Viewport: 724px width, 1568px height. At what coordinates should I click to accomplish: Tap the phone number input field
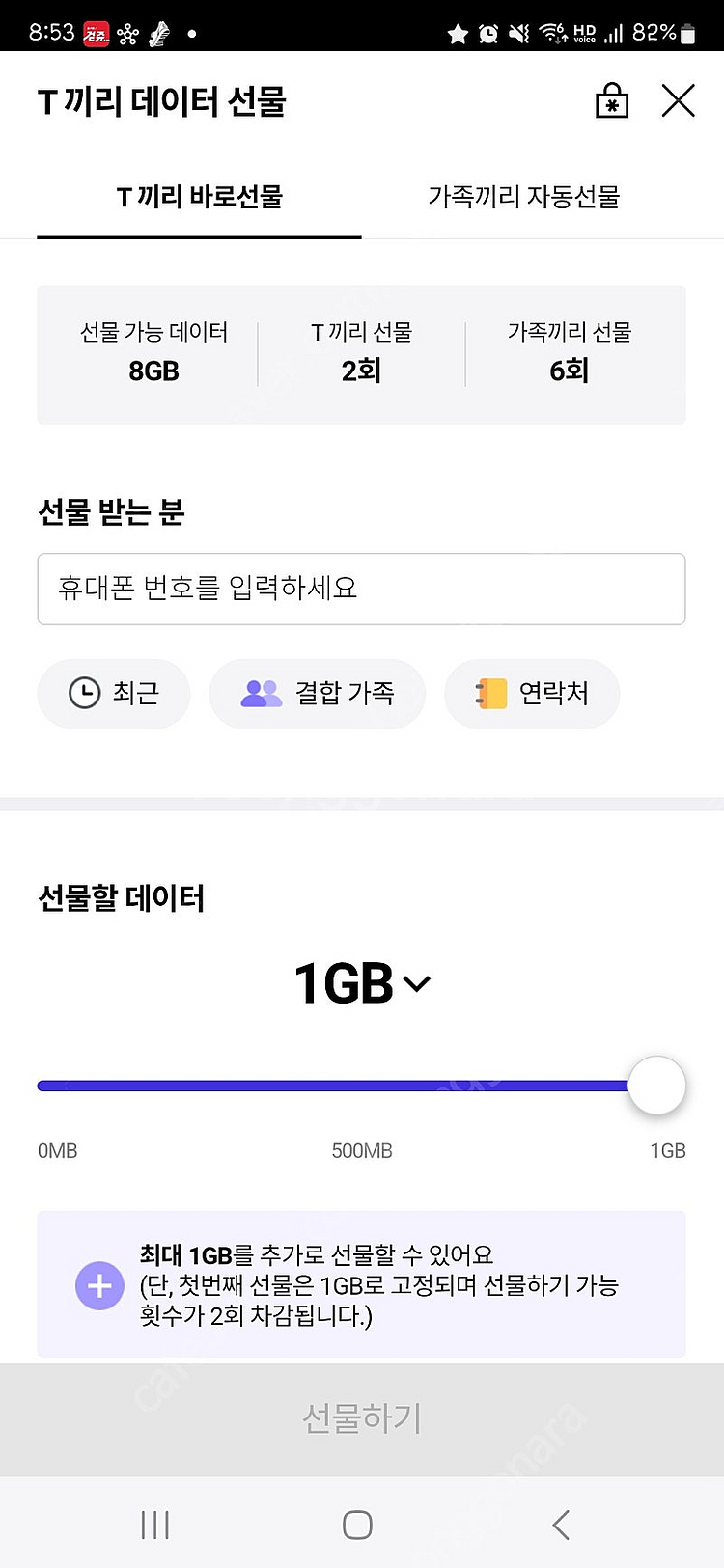[x=361, y=589]
